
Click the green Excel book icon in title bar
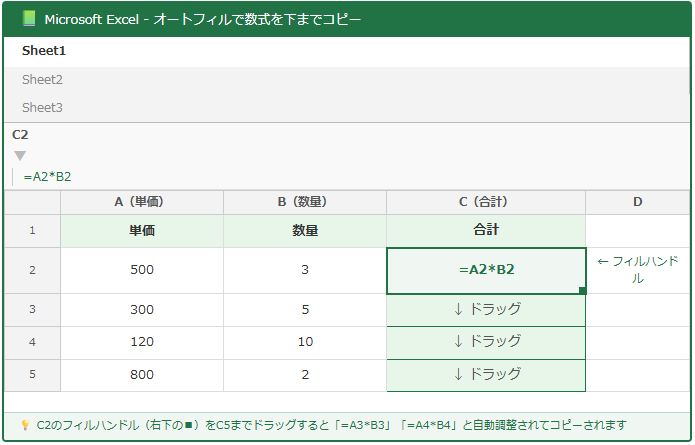click(x=28, y=19)
